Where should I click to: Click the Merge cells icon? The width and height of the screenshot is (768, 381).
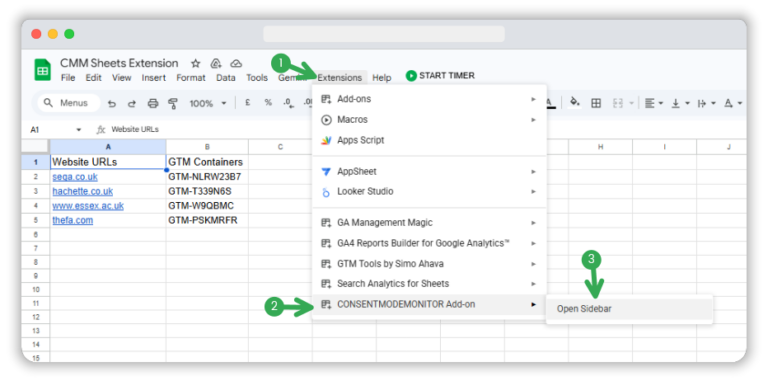point(618,103)
